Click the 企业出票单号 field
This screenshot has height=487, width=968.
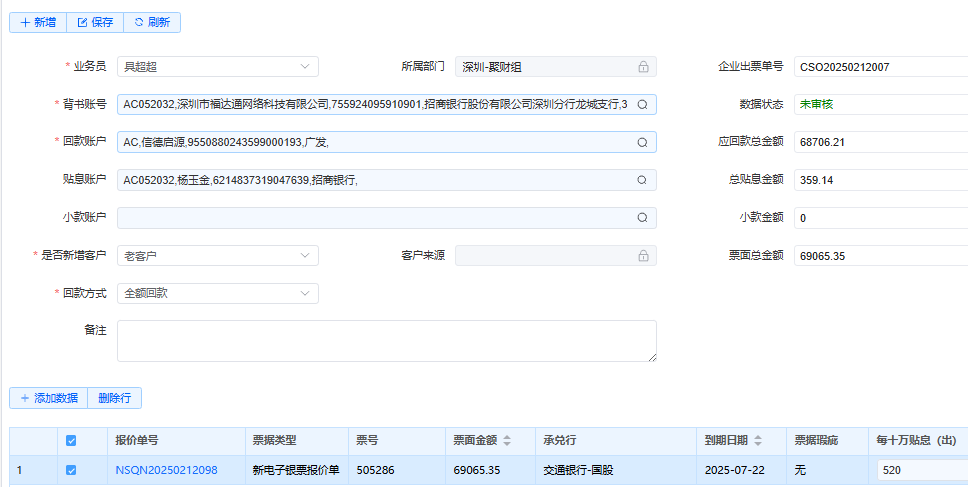881,67
